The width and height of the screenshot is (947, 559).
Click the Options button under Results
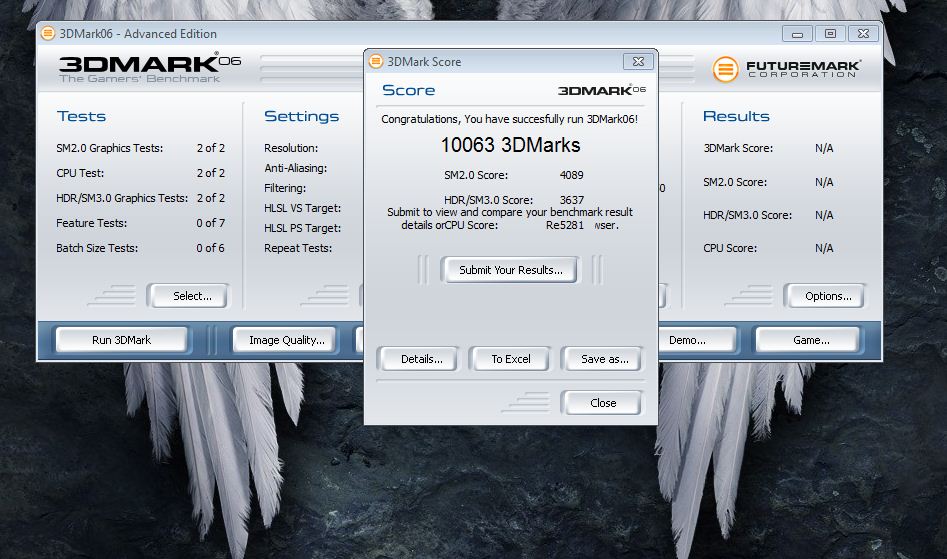click(827, 296)
